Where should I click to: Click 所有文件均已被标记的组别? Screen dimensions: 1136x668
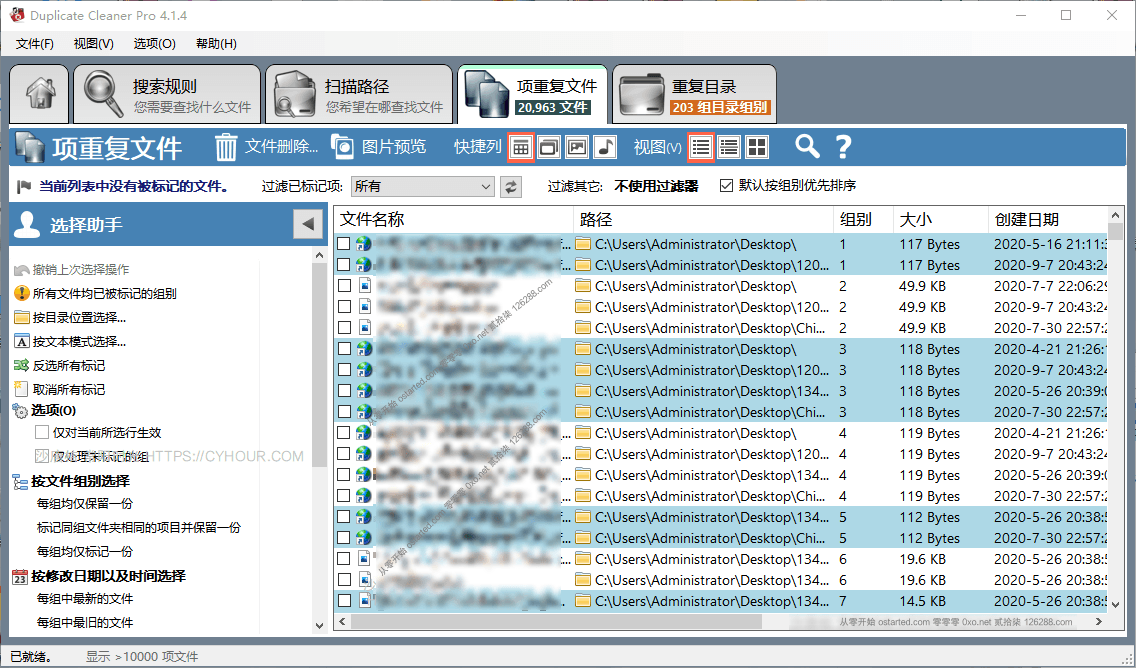point(96,293)
